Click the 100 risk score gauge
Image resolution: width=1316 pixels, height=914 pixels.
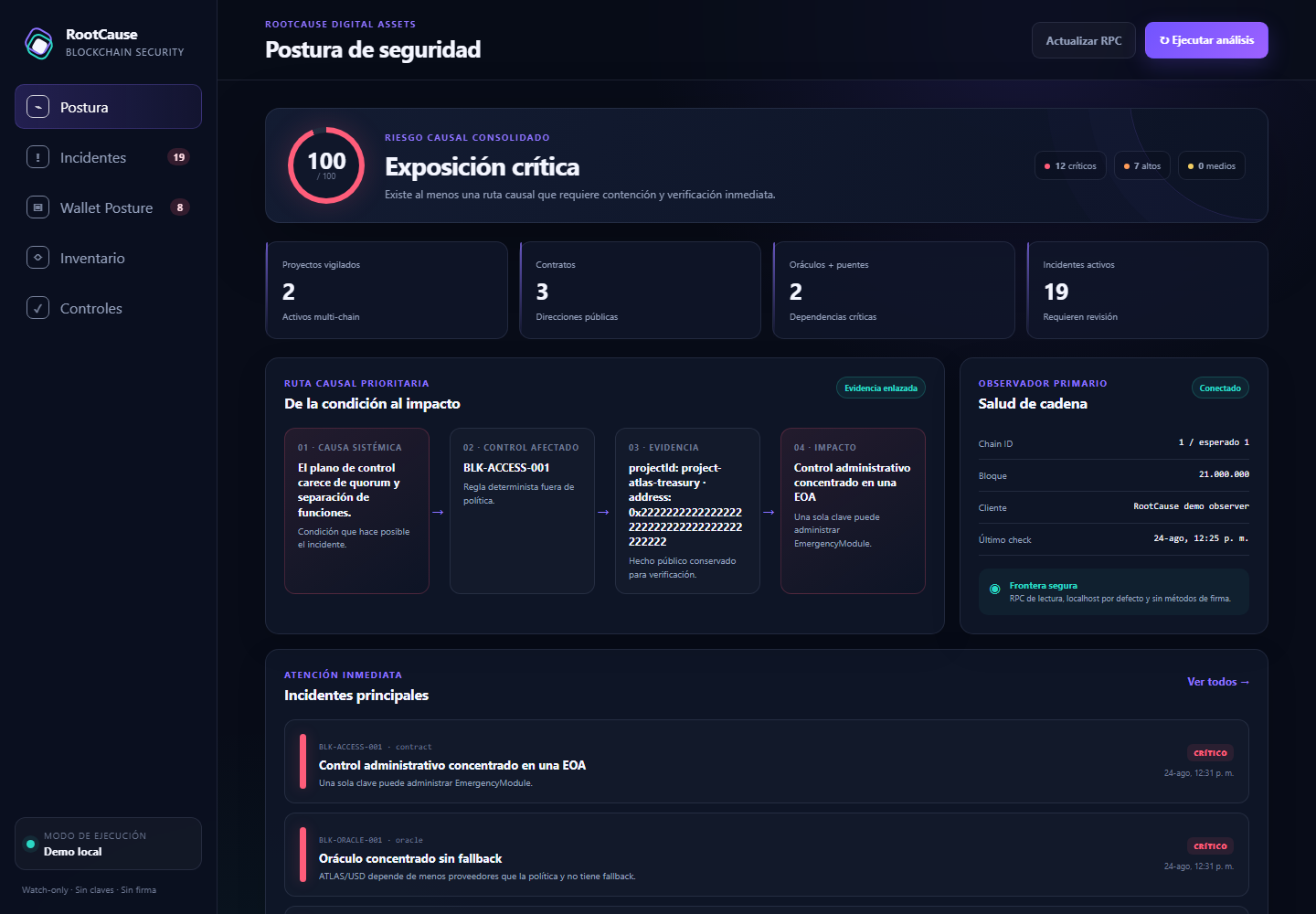[x=326, y=165]
